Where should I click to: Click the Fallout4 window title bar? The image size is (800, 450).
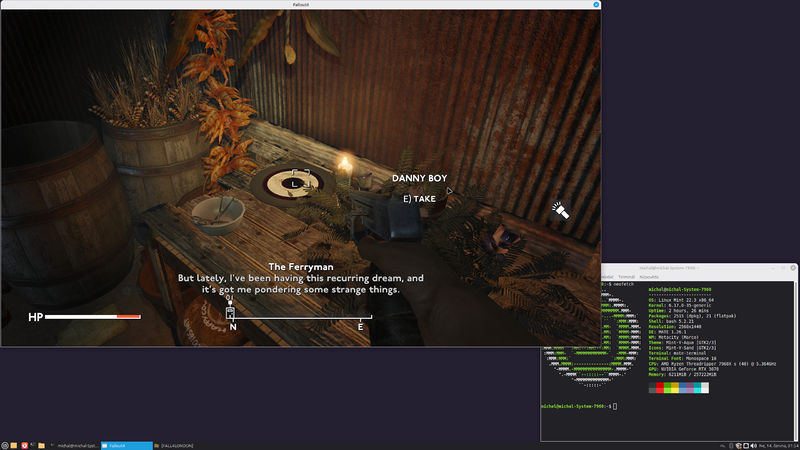[300, 5]
